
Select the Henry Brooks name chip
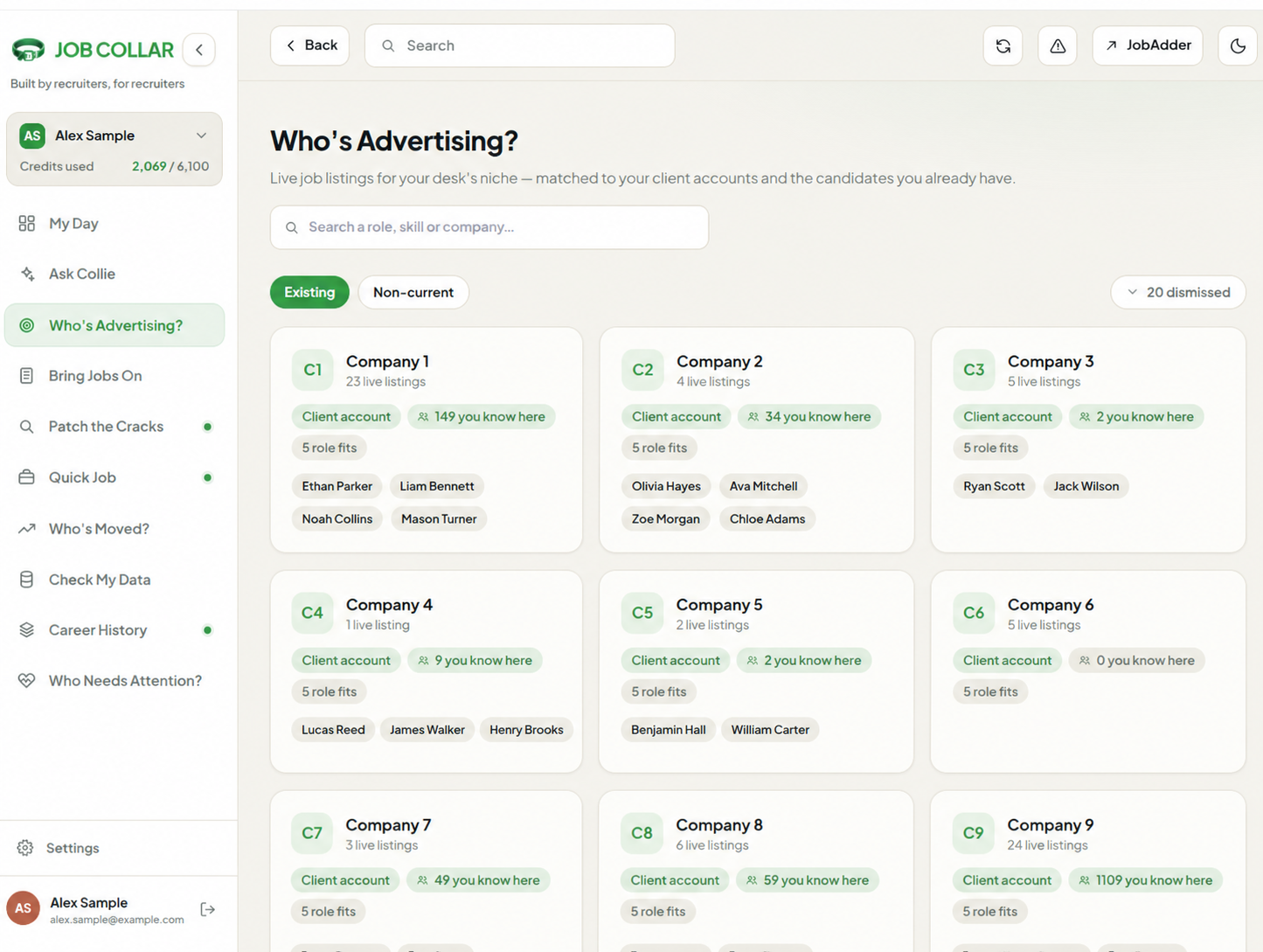pos(526,730)
